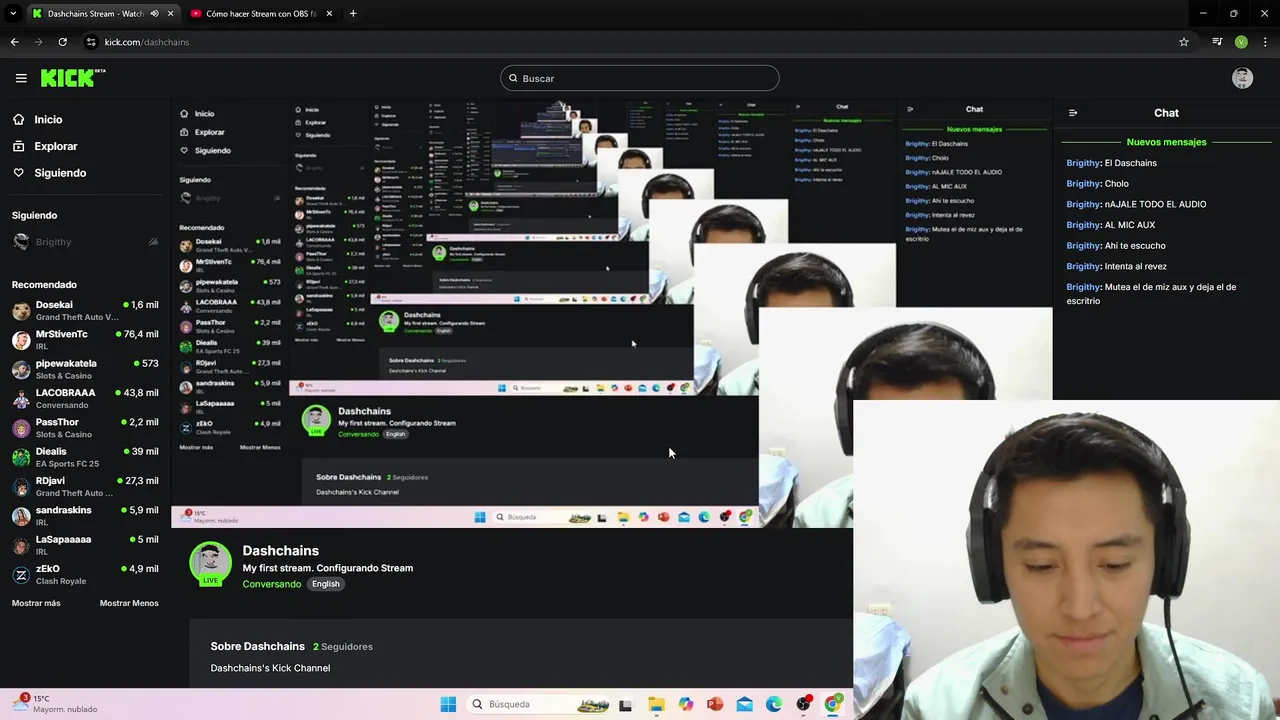This screenshot has width=1280, height=720.
Task: Open Mail app from taskbar
Action: pos(744,704)
